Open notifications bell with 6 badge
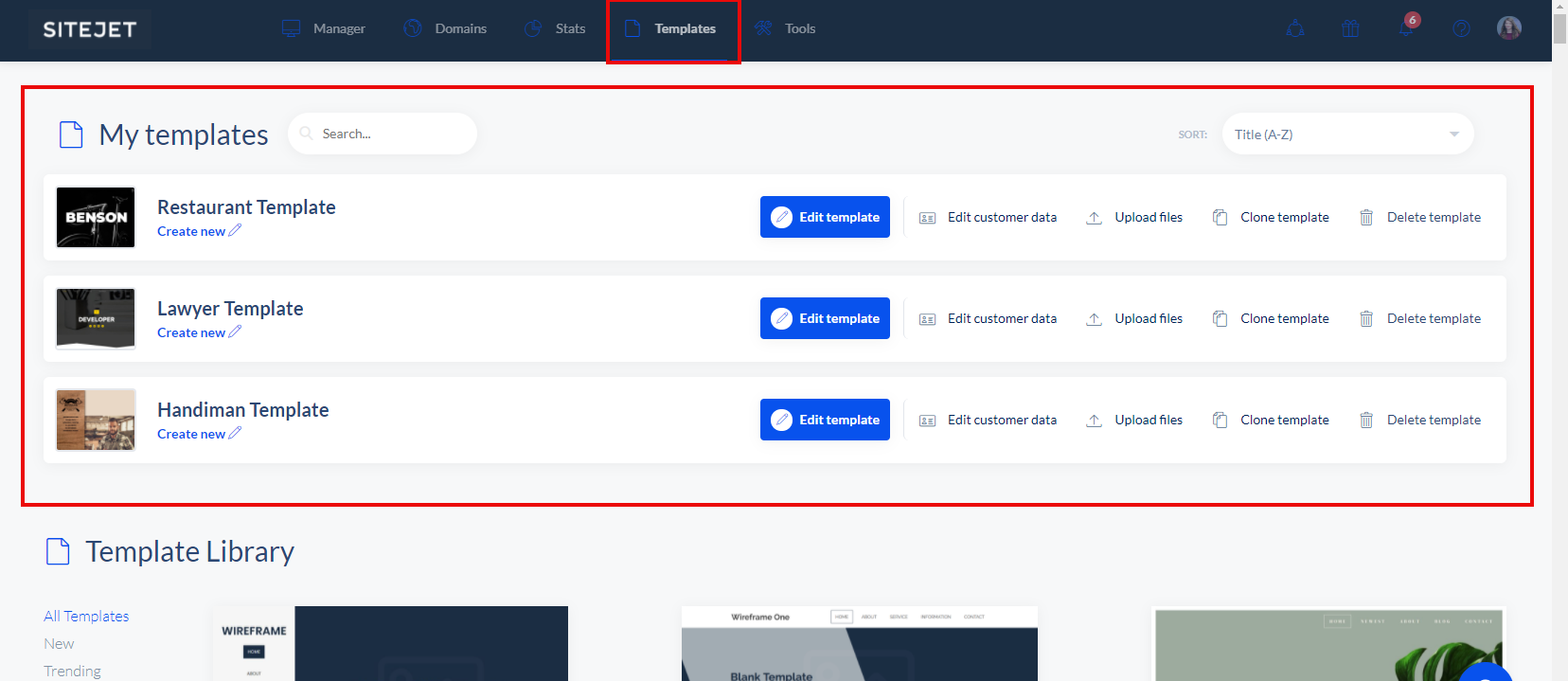 pyautogui.click(x=1406, y=27)
